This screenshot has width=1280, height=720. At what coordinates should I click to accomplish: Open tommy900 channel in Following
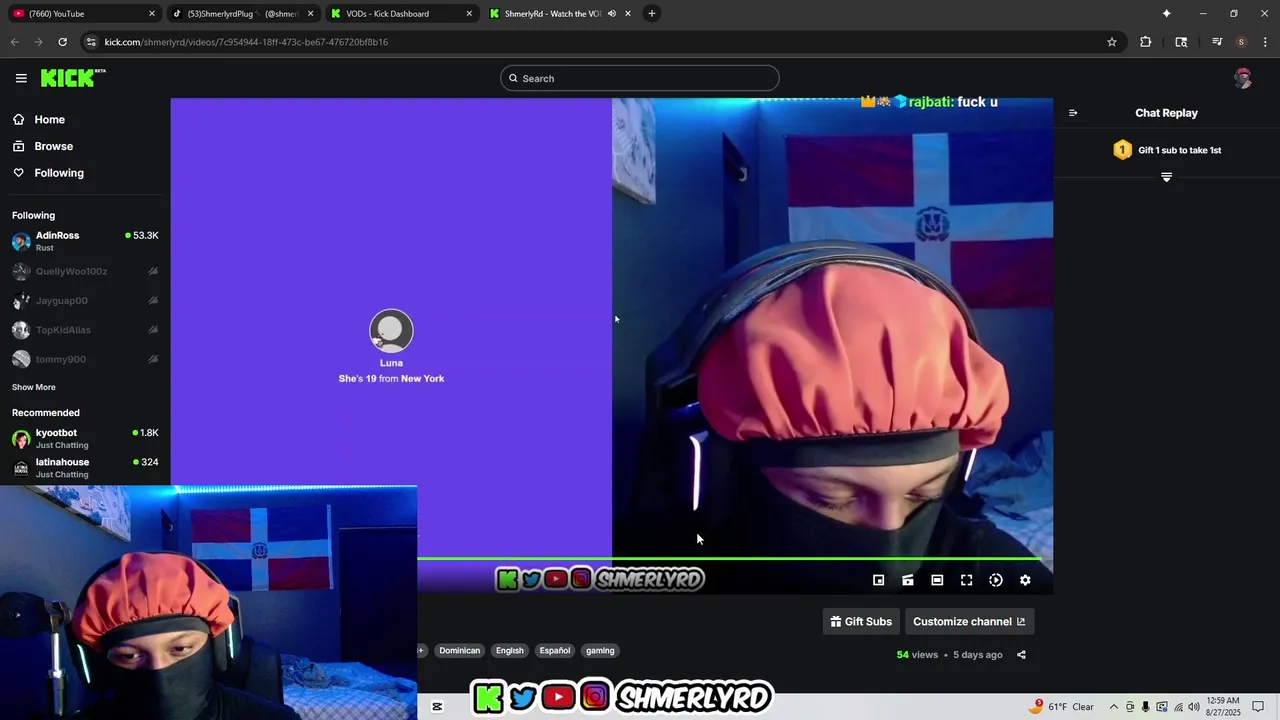coord(85,359)
